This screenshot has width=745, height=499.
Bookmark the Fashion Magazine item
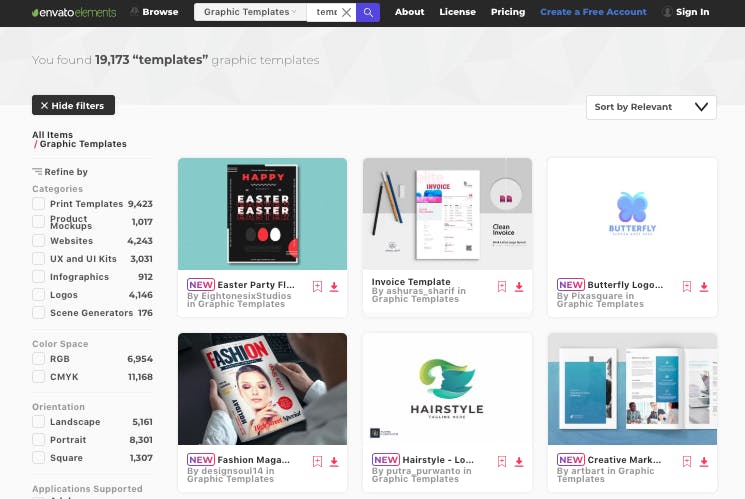(x=317, y=461)
